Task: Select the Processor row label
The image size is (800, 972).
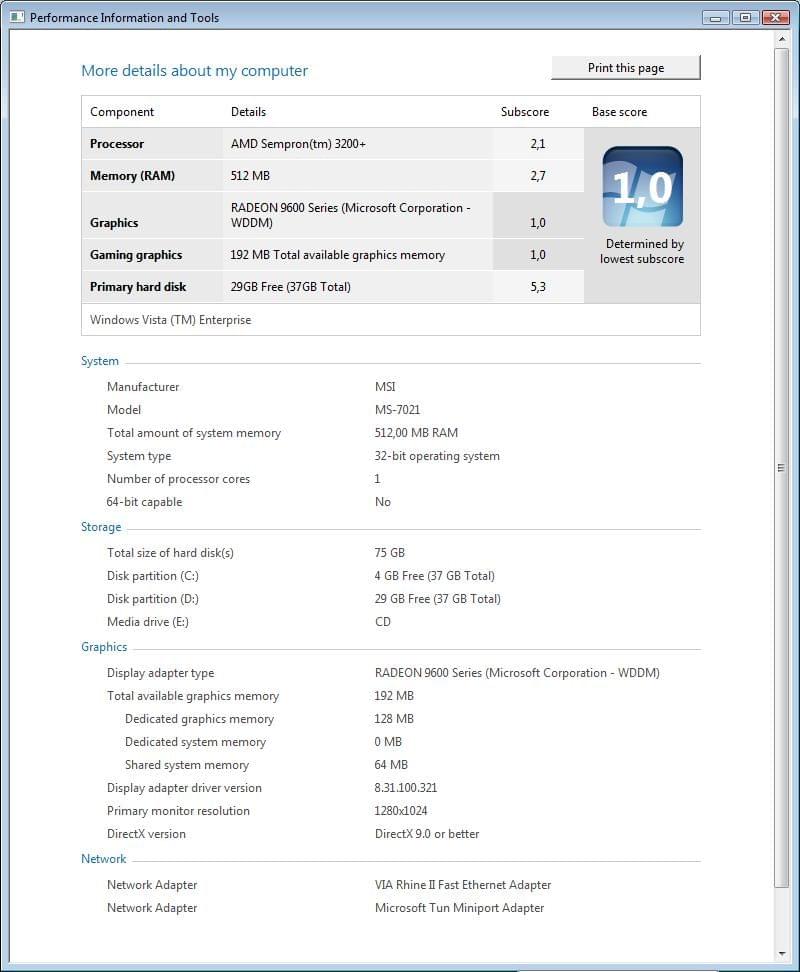Action: (116, 144)
